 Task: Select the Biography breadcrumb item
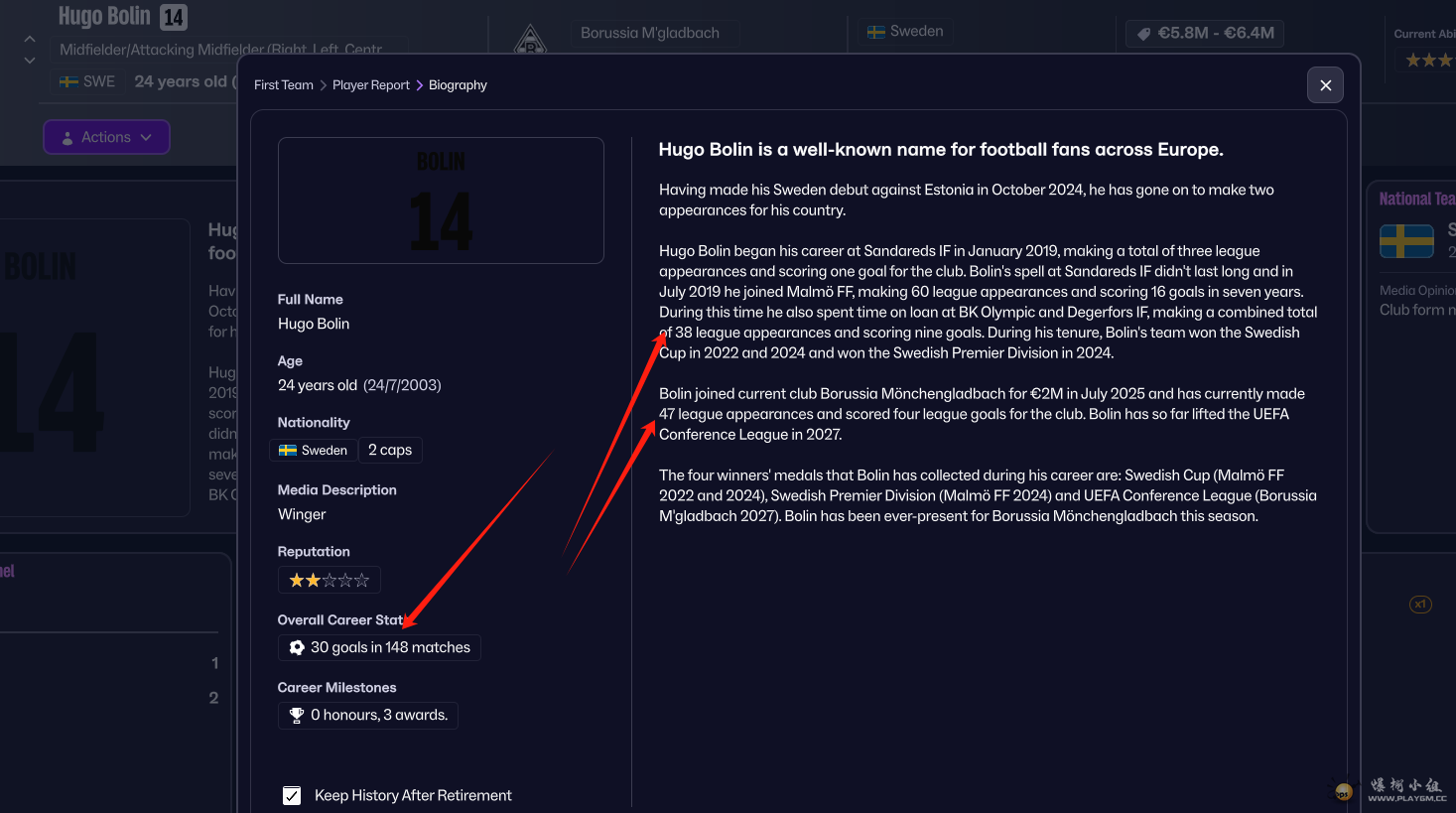point(458,85)
